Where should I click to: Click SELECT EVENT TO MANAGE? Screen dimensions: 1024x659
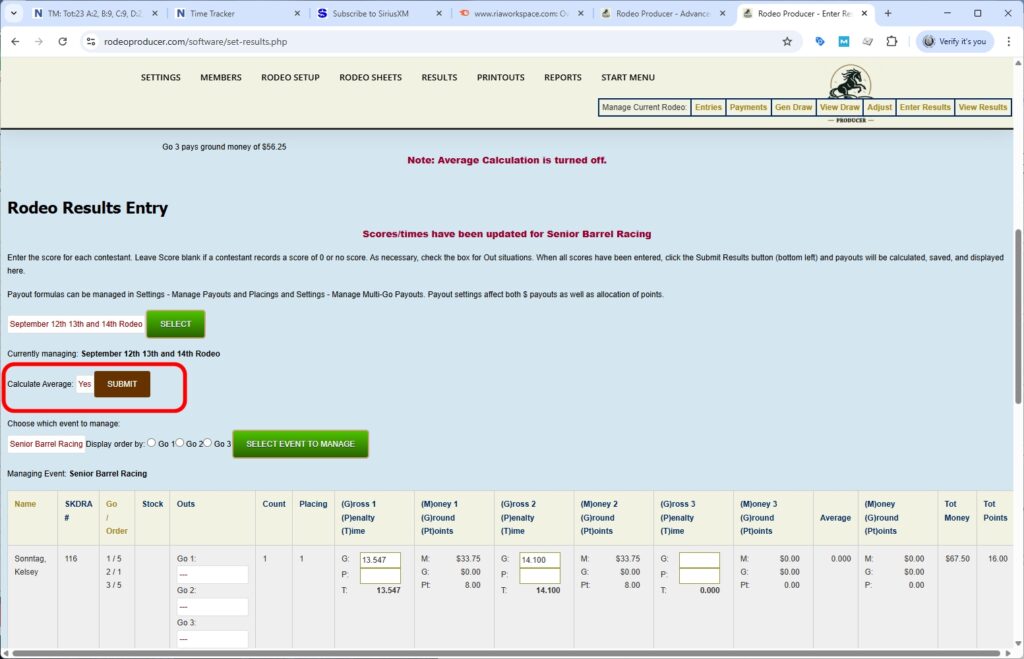(300, 443)
